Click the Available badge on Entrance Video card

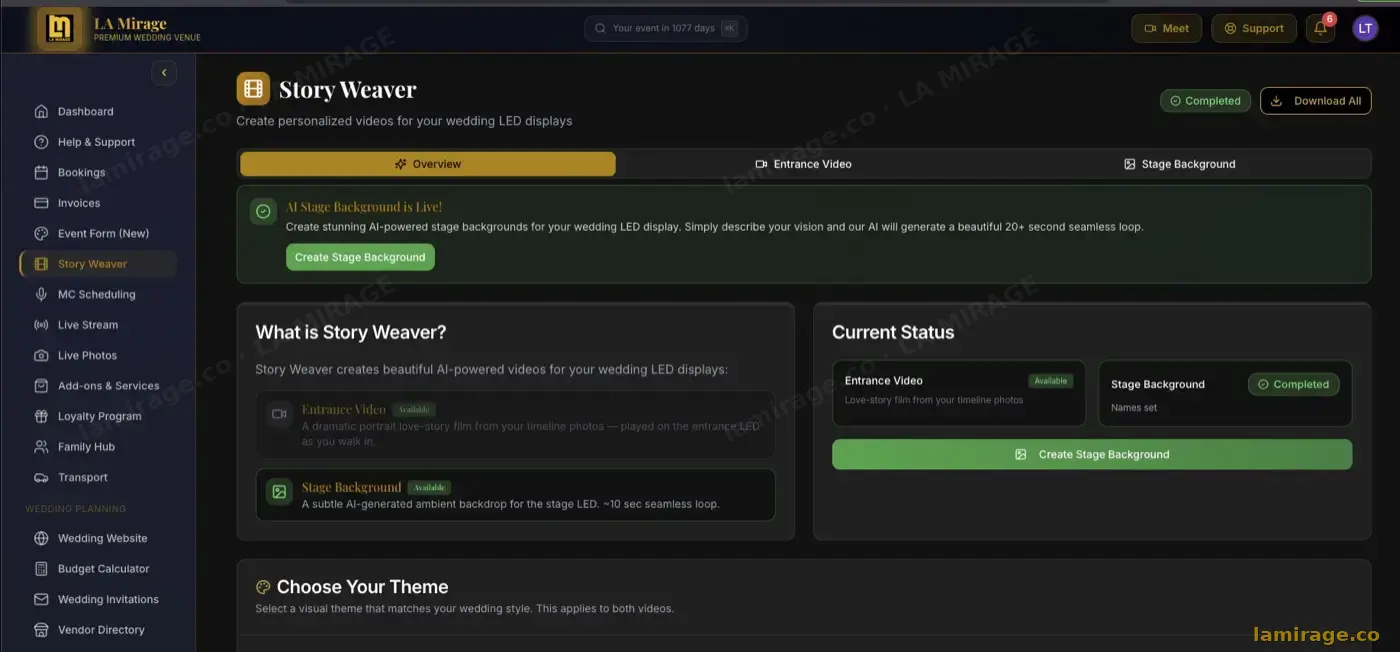coord(1051,381)
